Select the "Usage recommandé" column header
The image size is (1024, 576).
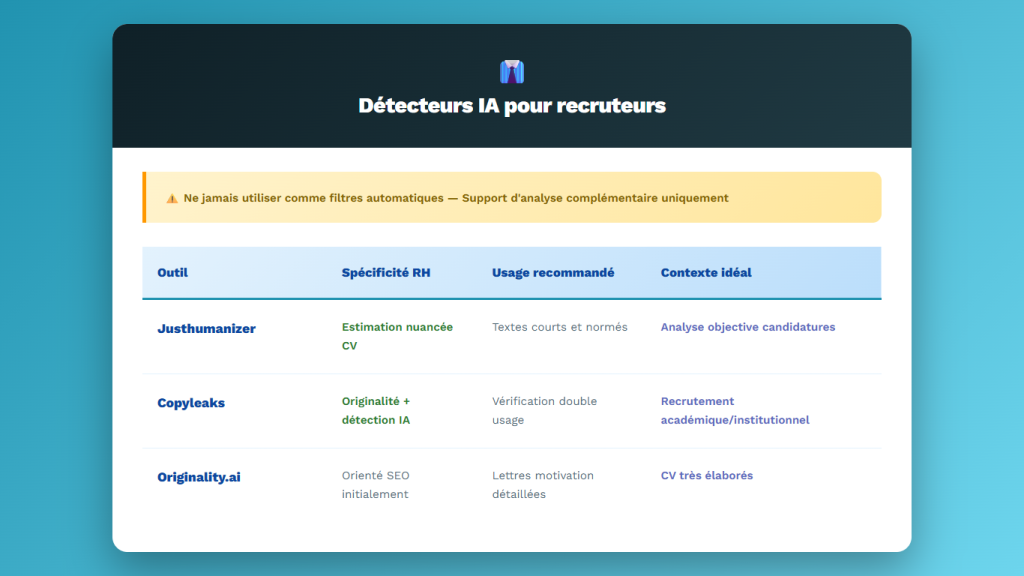point(553,272)
